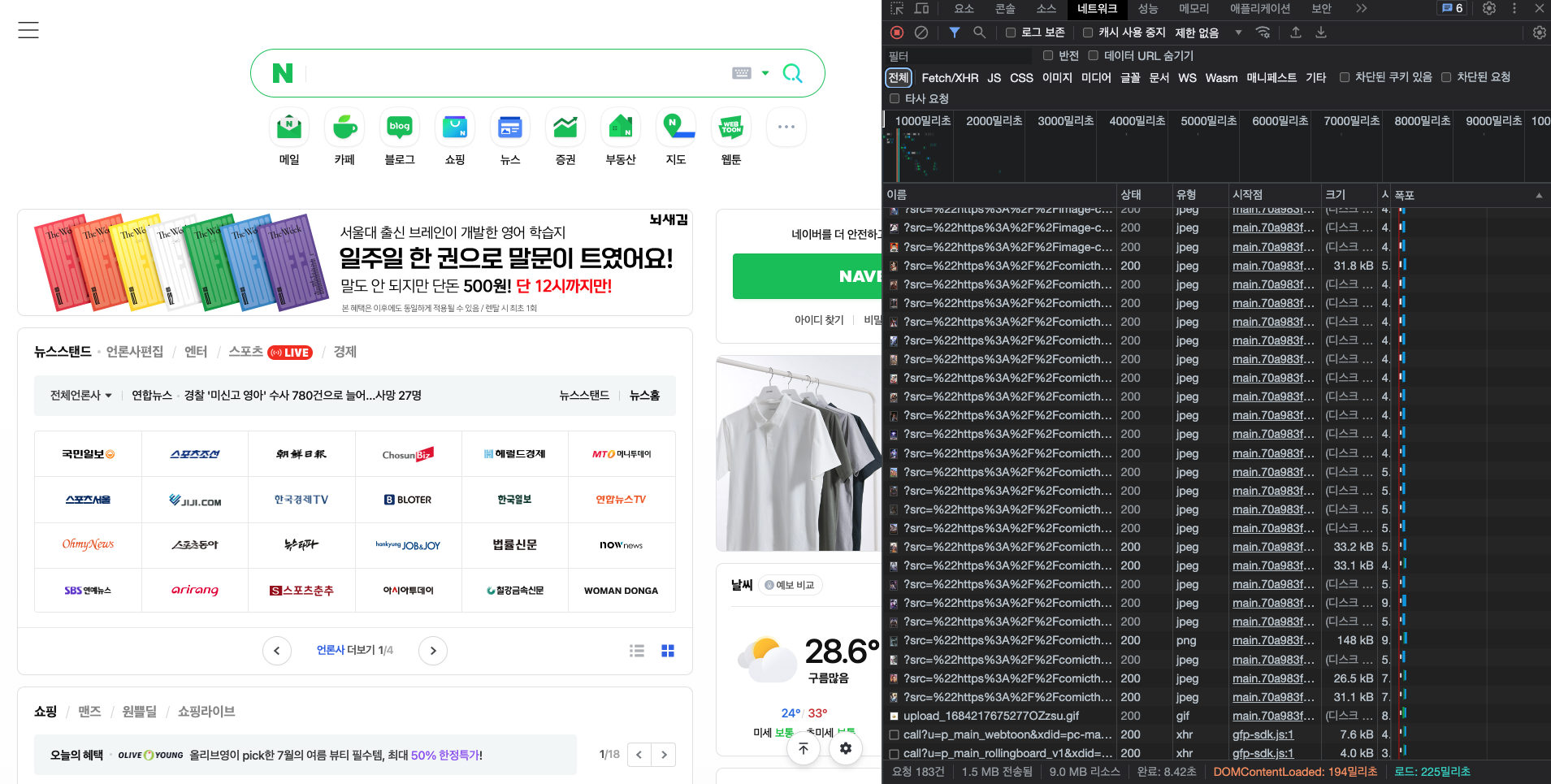The height and width of the screenshot is (784, 1551).
Task: Switch to the 소스 (Sources) tab
Action: (1046, 8)
